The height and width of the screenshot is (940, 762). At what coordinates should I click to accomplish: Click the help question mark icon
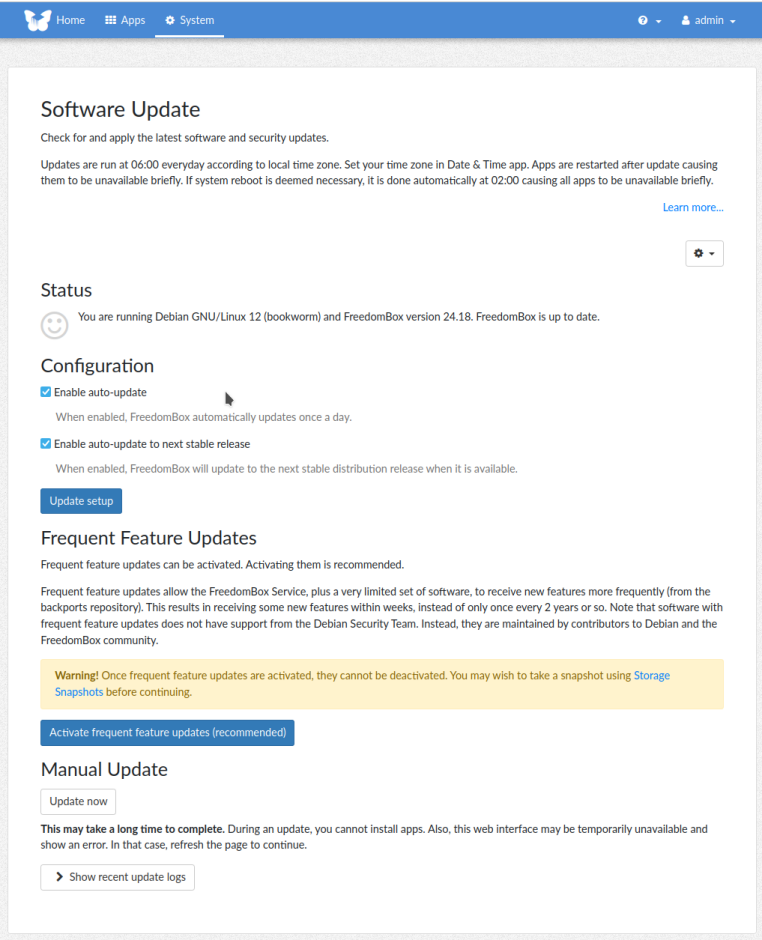[643, 21]
